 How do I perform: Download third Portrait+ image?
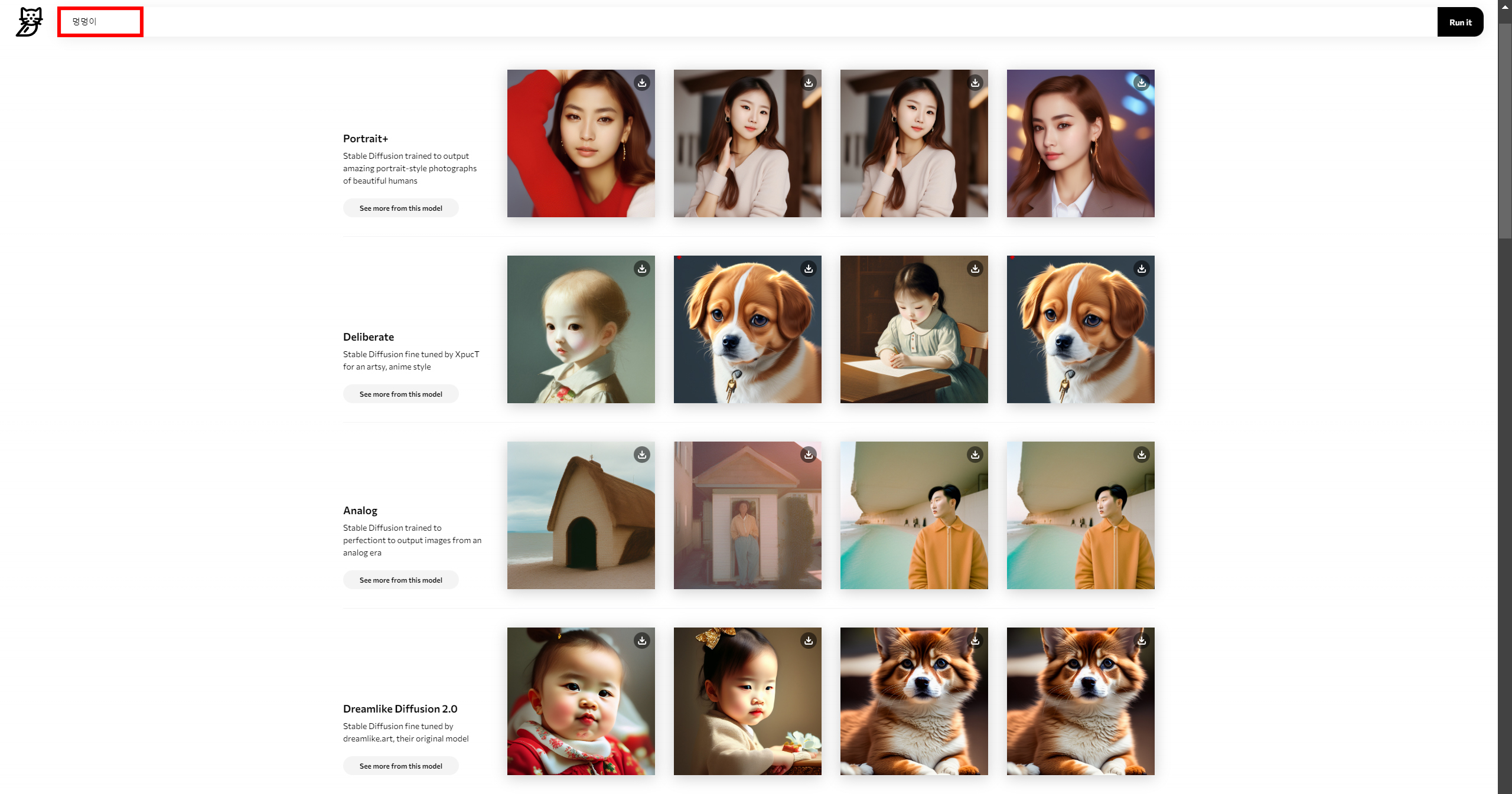975,83
